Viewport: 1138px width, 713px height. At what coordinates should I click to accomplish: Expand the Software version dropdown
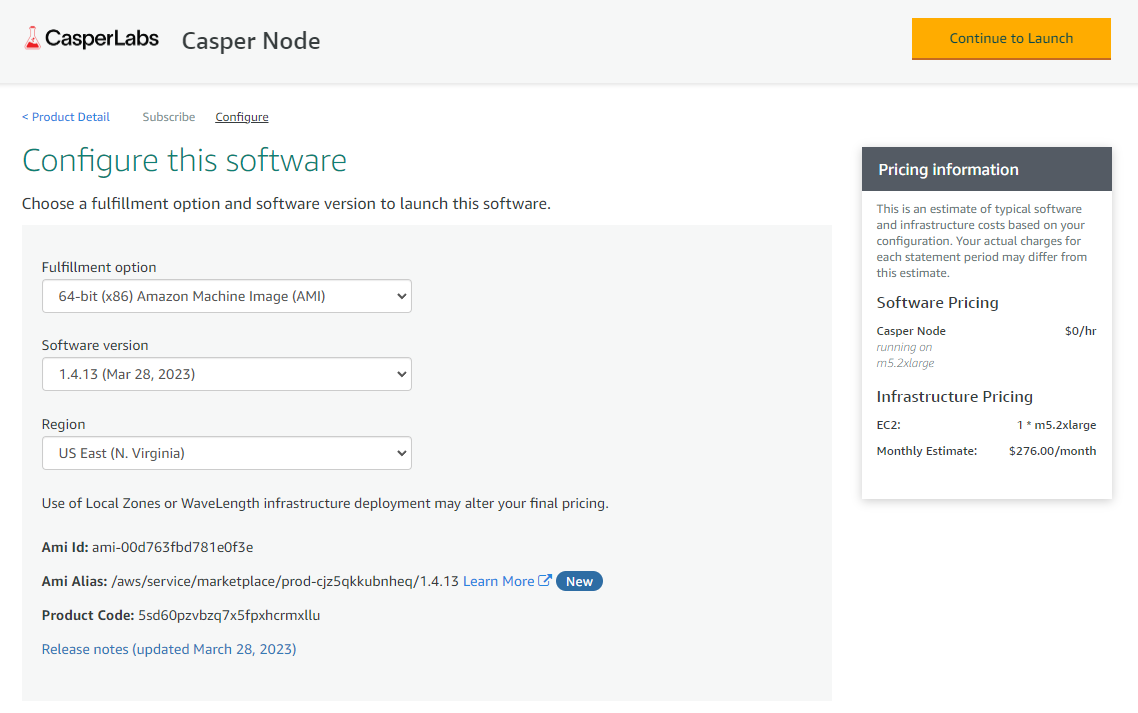pos(227,374)
